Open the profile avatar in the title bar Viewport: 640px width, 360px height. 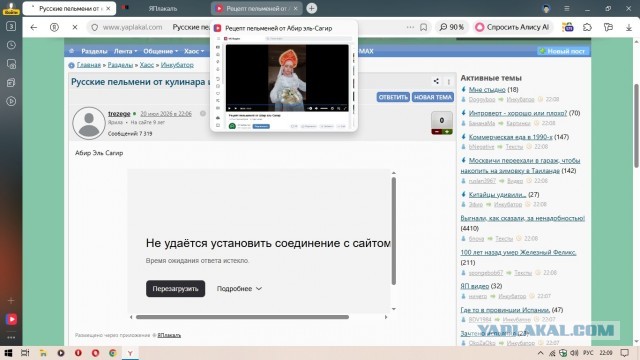546,9
